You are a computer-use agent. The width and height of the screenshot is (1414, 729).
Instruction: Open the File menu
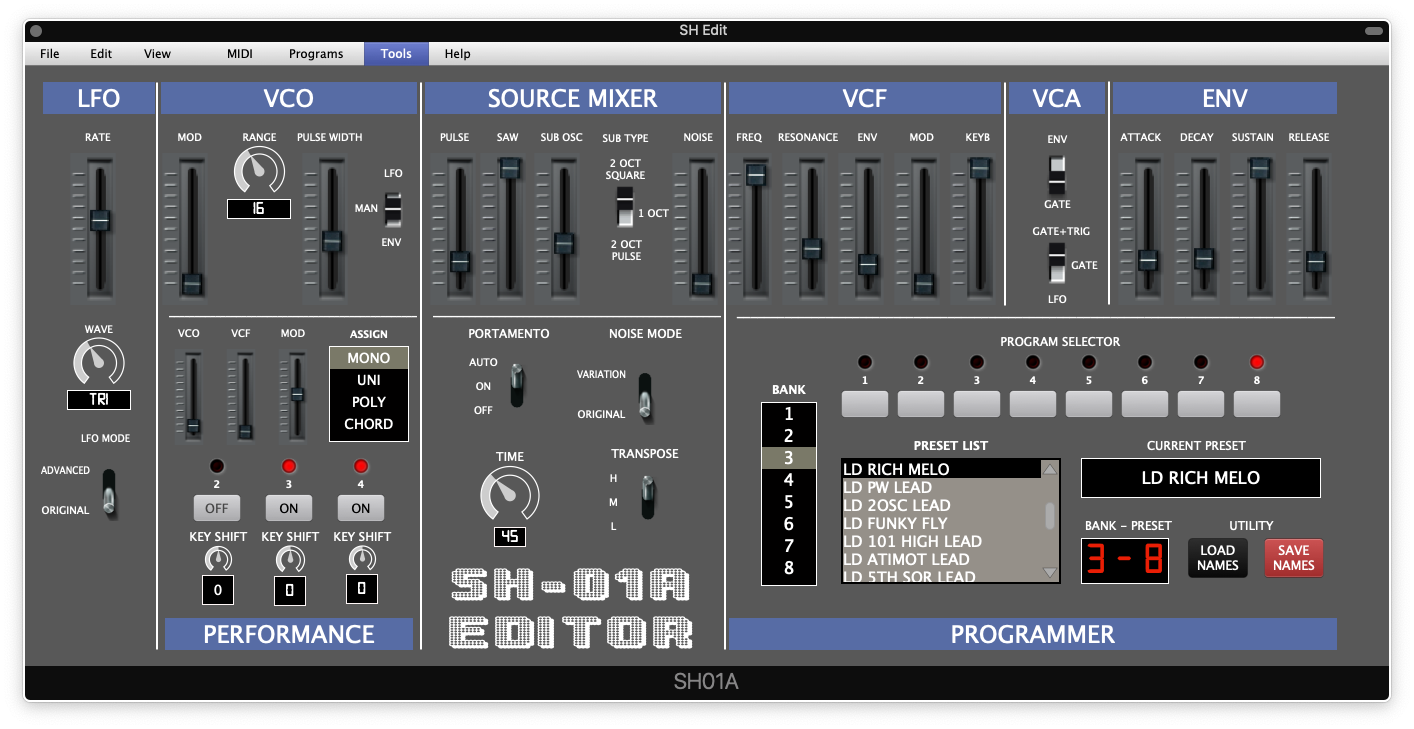coord(50,54)
